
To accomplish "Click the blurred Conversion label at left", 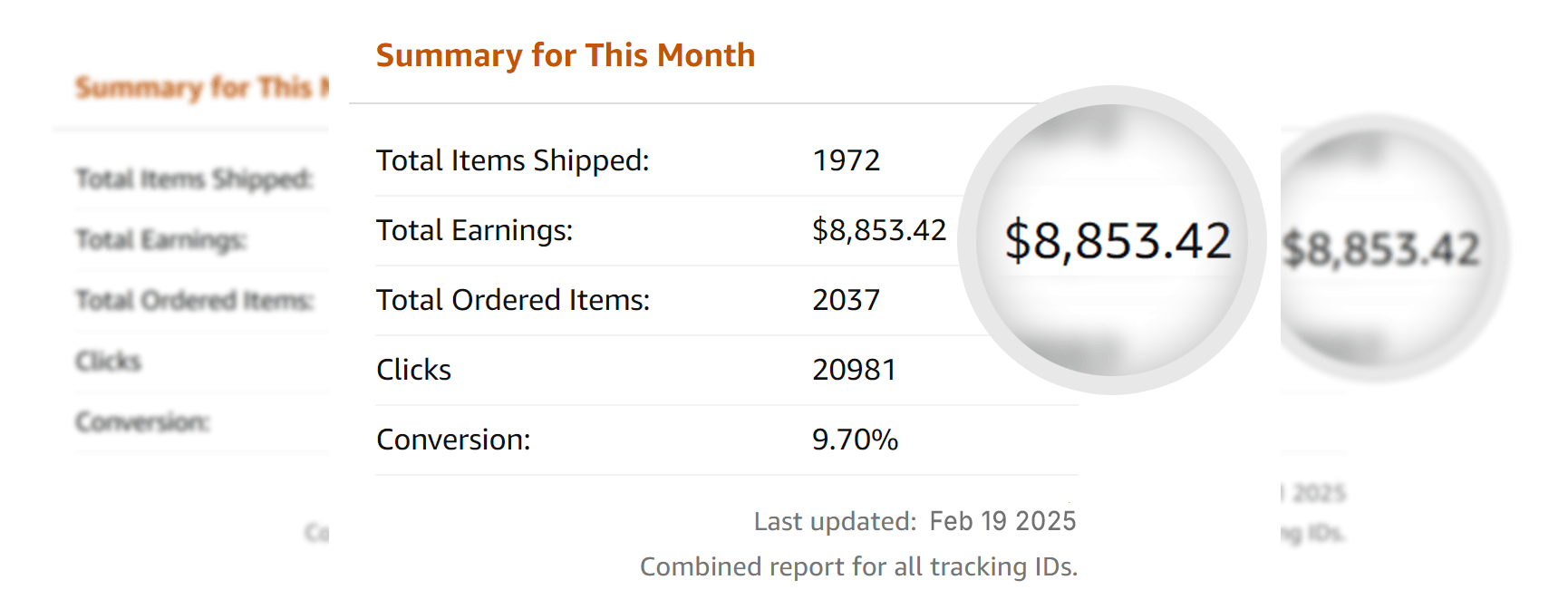I will [143, 422].
